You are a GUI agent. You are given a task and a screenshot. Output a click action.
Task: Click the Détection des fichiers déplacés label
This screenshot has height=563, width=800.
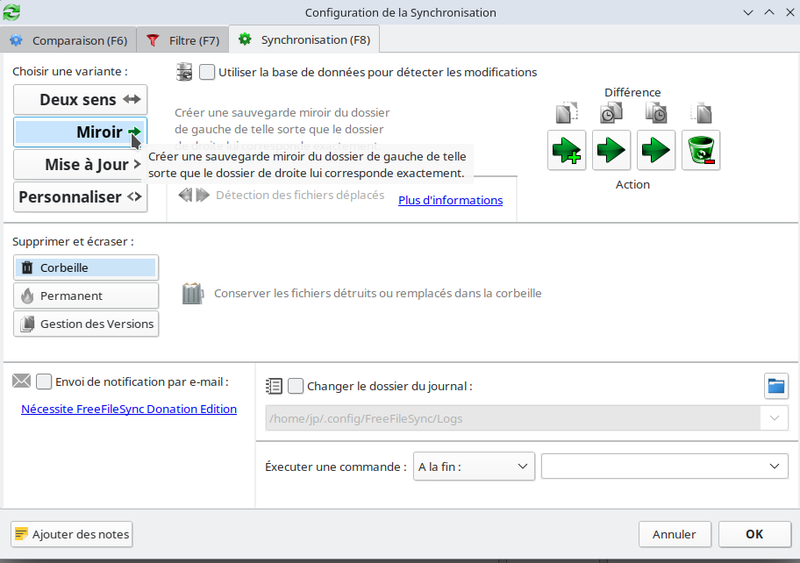click(x=300, y=195)
